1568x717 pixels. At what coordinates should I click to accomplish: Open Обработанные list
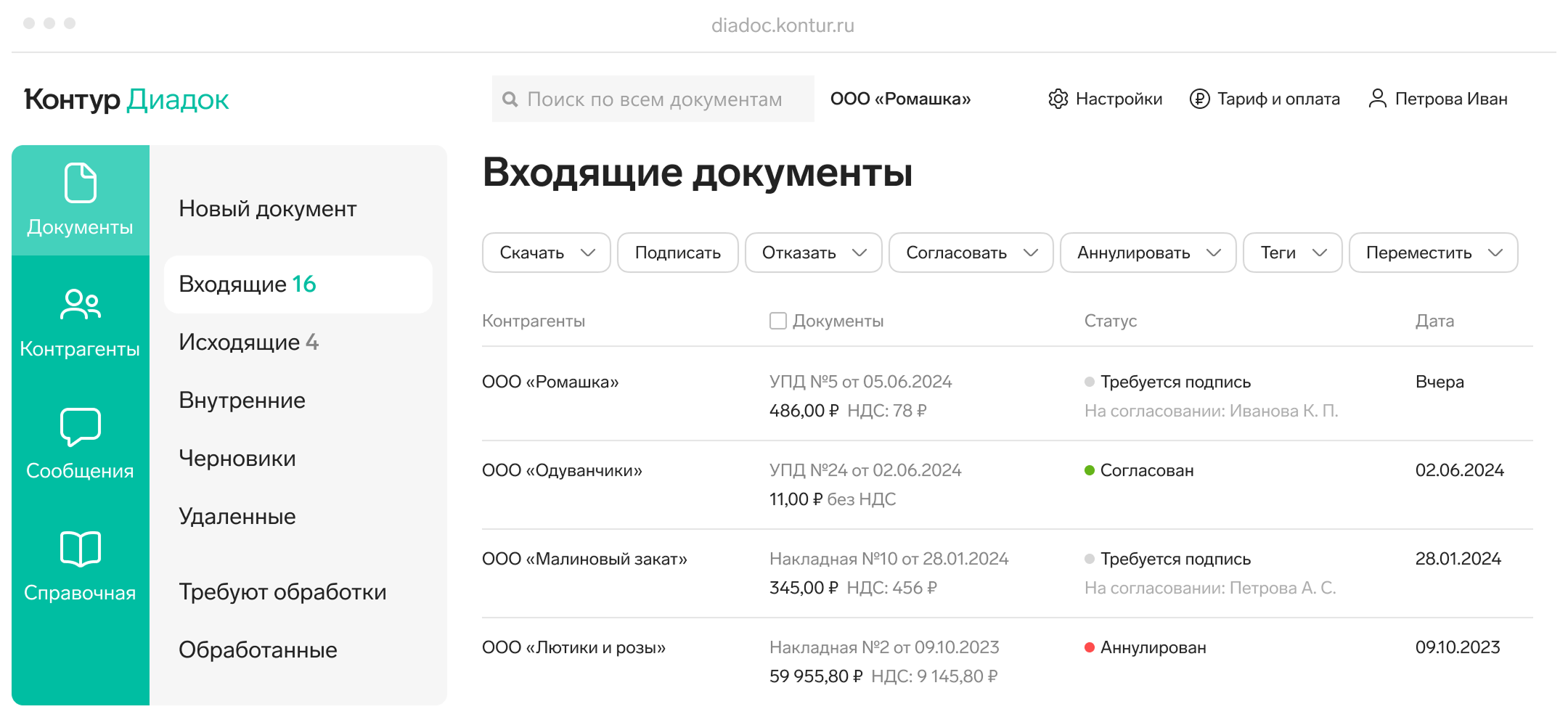click(258, 650)
